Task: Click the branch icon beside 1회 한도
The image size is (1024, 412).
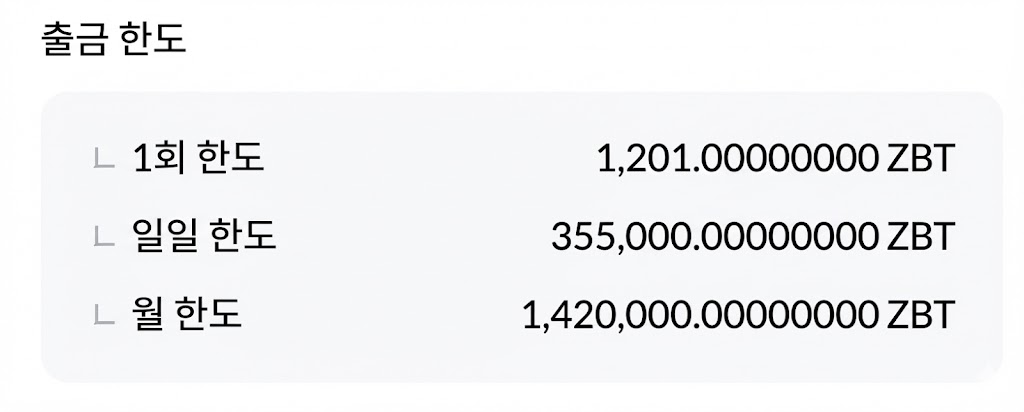Action: [101, 157]
